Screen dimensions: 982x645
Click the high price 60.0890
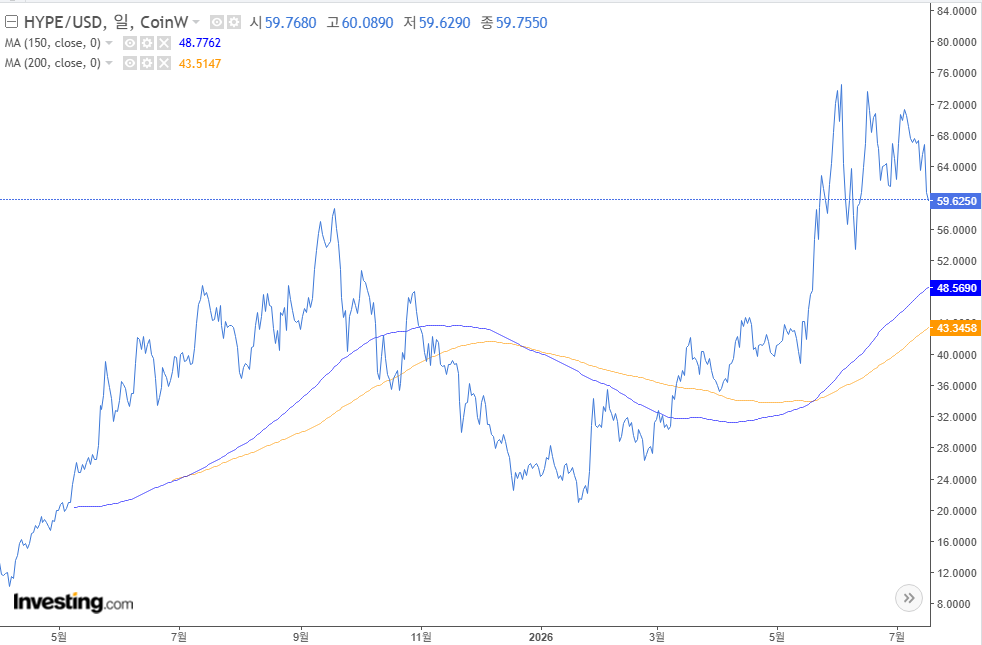[x=368, y=23]
